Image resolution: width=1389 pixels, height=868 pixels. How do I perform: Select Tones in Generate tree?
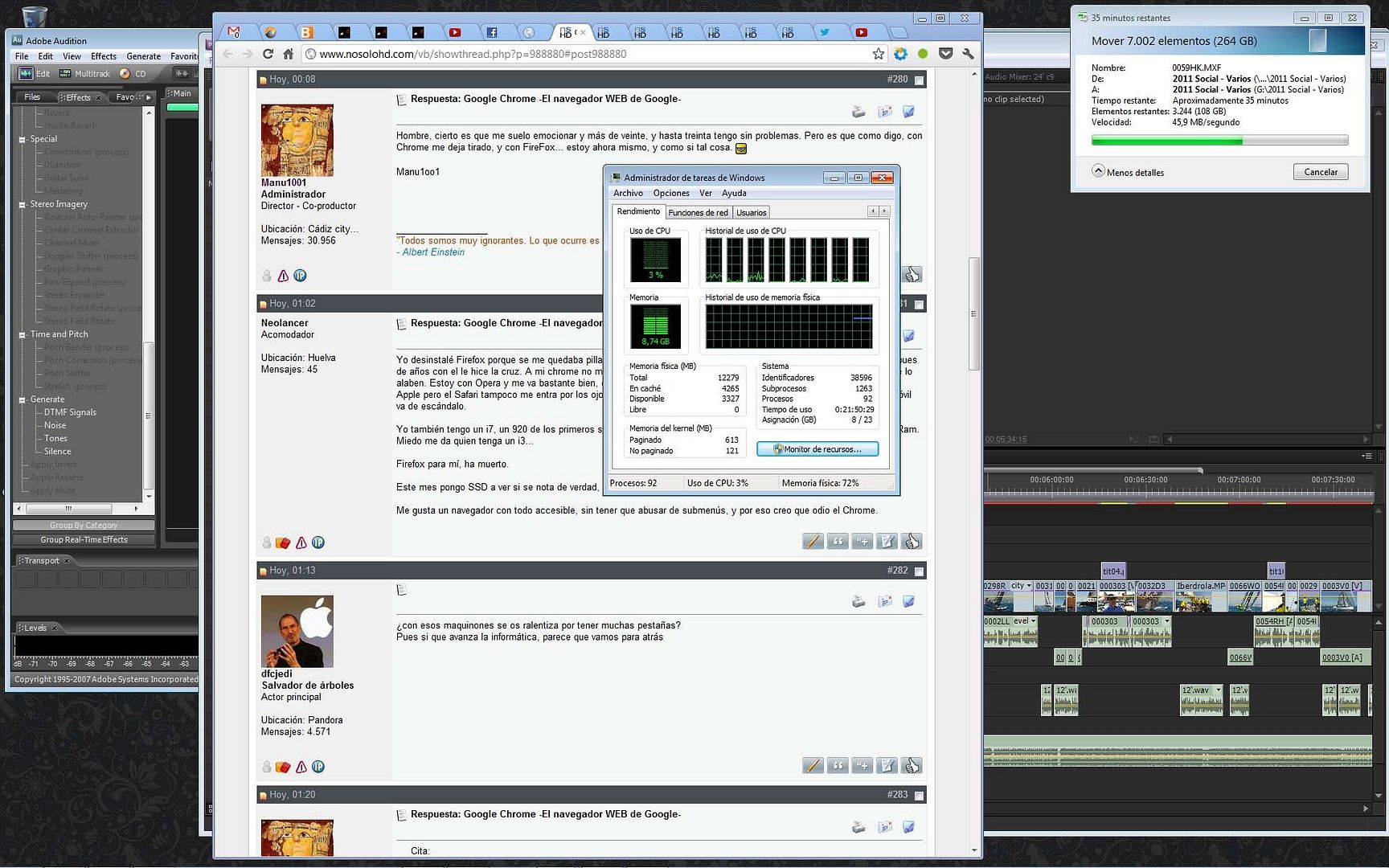pyautogui.click(x=55, y=439)
